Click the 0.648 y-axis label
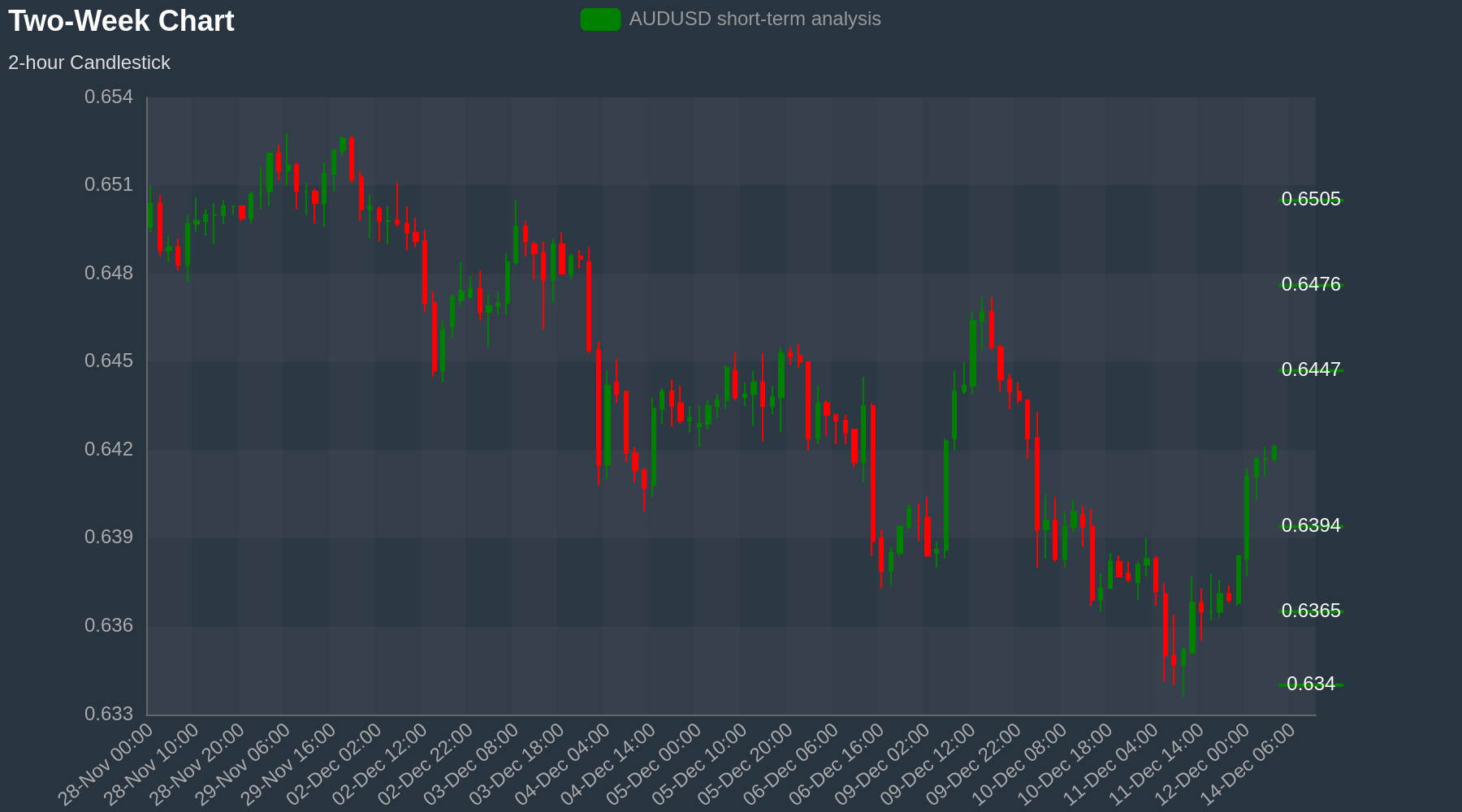 (x=109, y=273)
